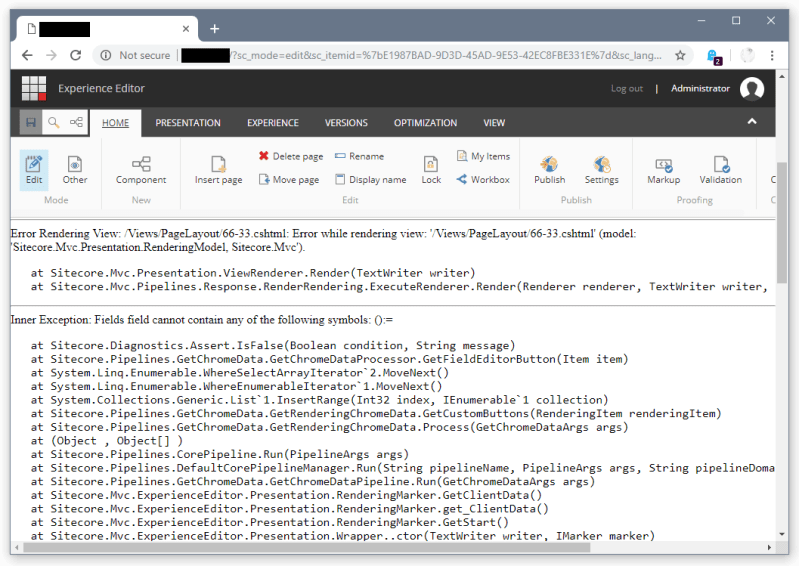Switch to the VIEW ribbon tab
This screenshot has width=799, height=566.
(x=494, y=123)
